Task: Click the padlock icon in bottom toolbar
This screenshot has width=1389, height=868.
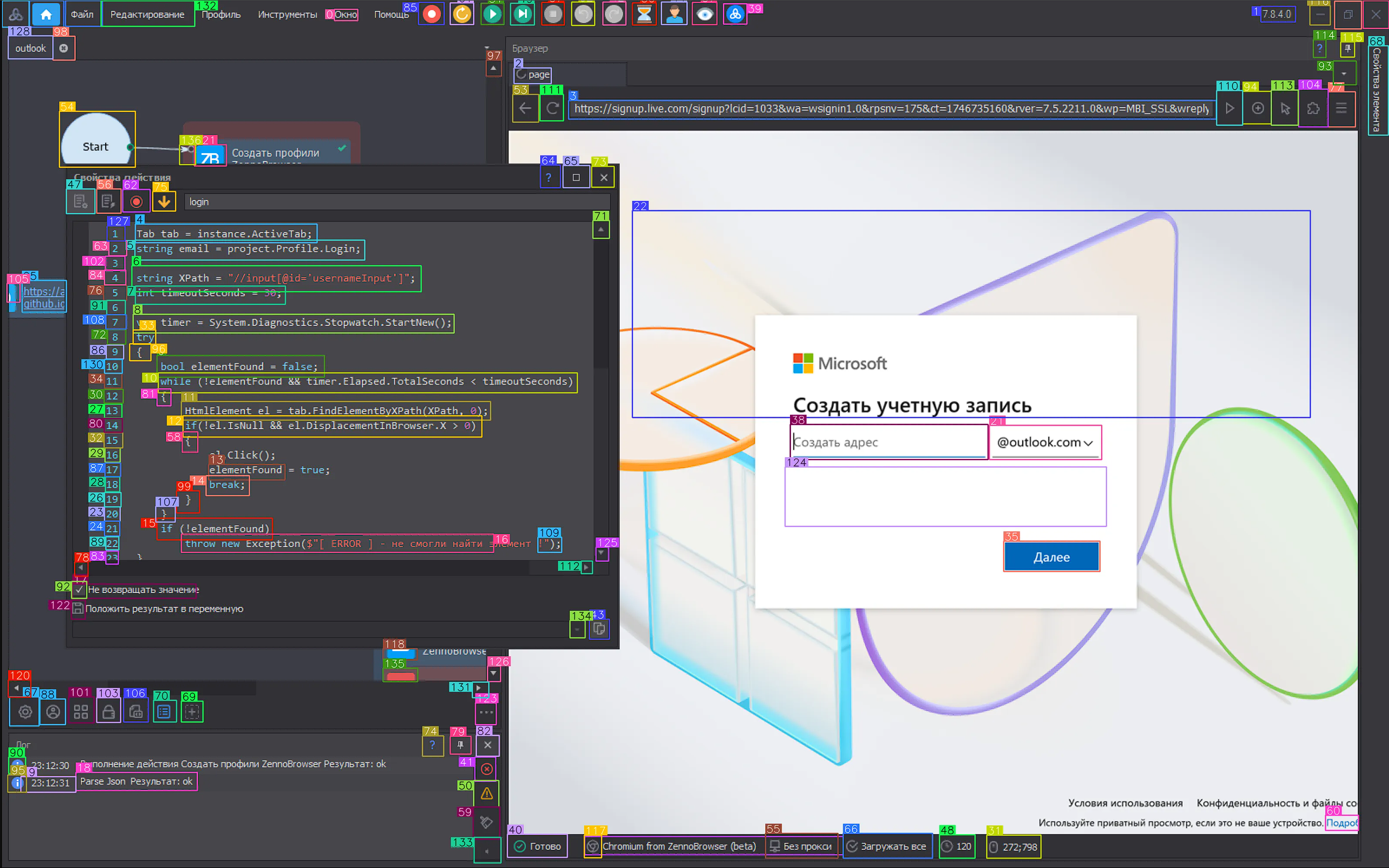Action: click(108, 712)
